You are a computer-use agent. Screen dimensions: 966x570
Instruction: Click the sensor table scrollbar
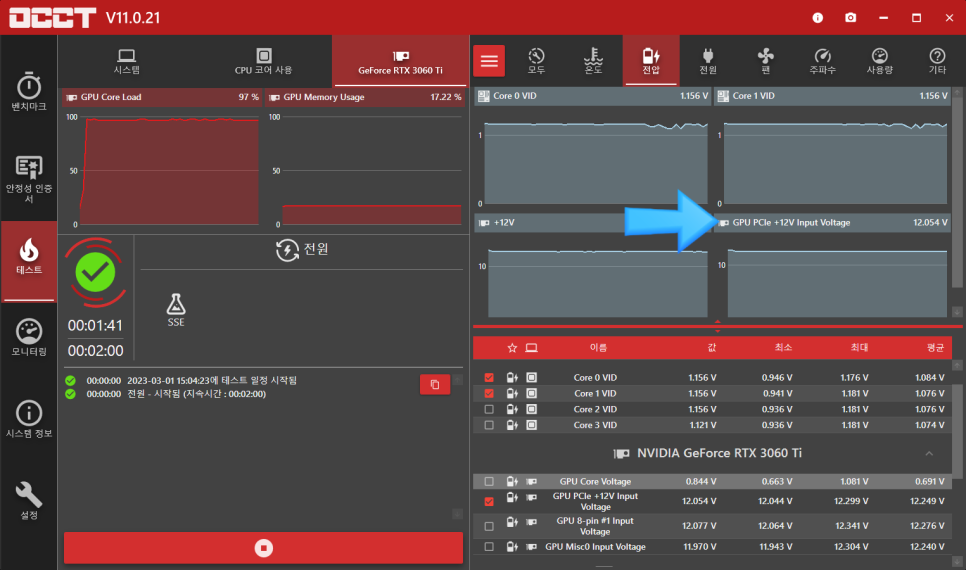tap(957, 431)
